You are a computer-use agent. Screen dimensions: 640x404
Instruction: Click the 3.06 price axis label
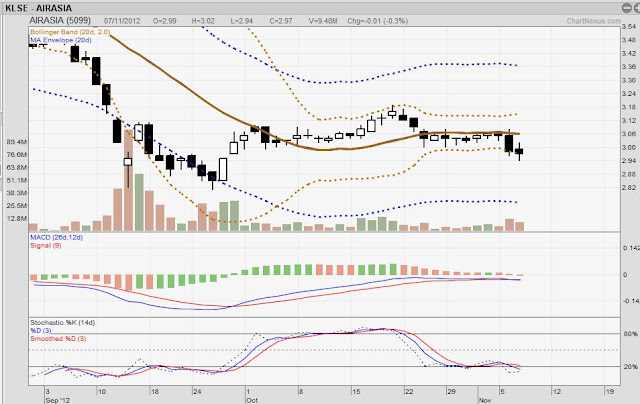click(629, 134)
